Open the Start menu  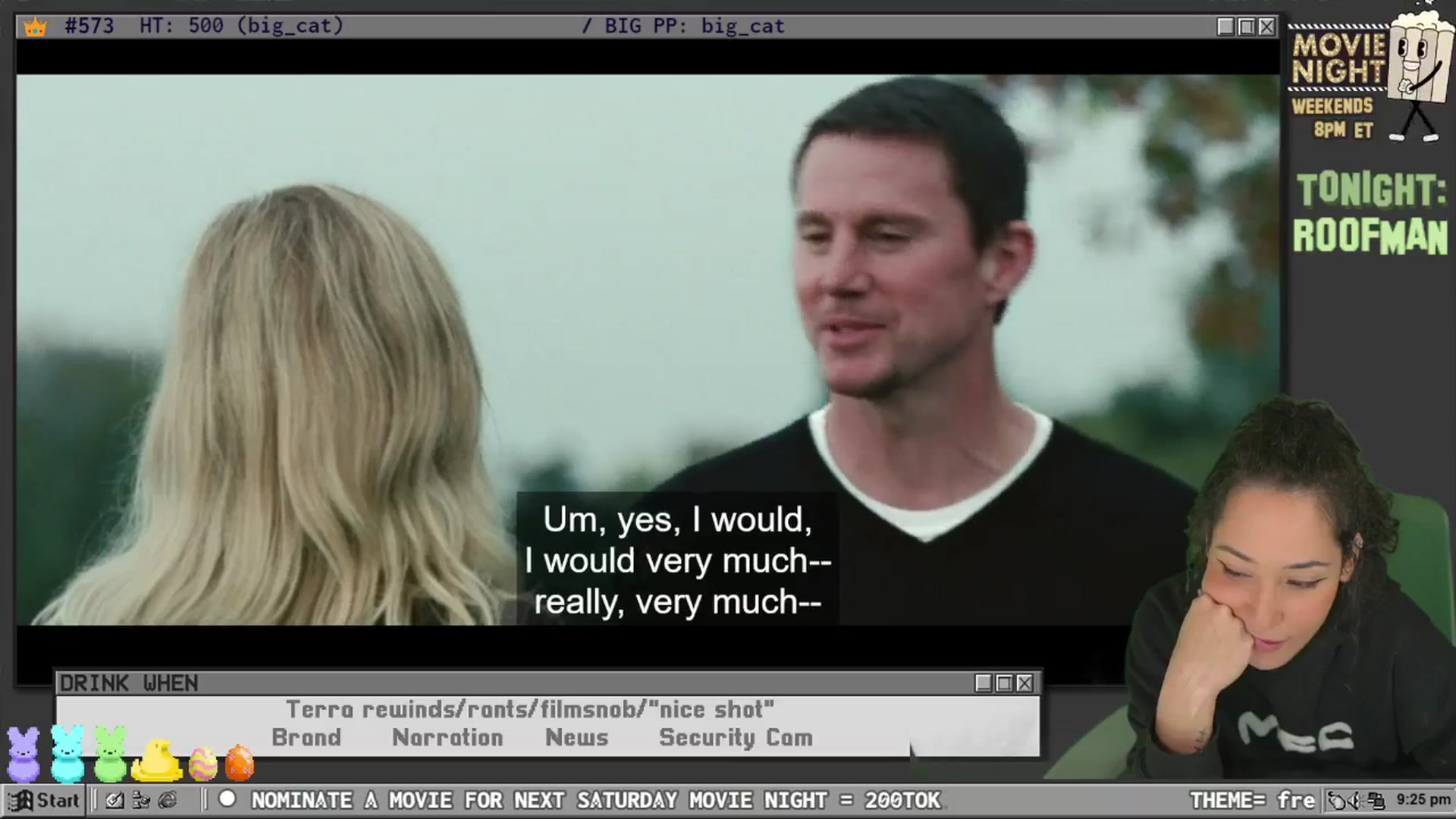click(44, 800)
